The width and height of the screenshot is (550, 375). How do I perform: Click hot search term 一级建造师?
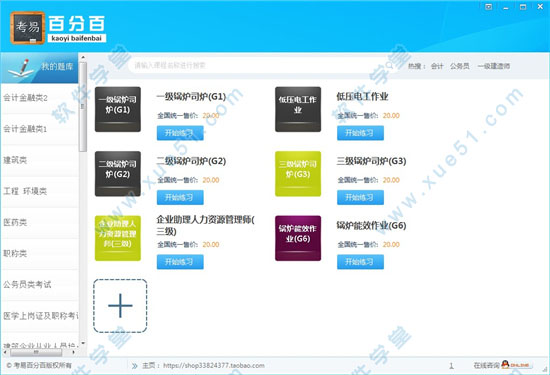[x=494, y=66]
